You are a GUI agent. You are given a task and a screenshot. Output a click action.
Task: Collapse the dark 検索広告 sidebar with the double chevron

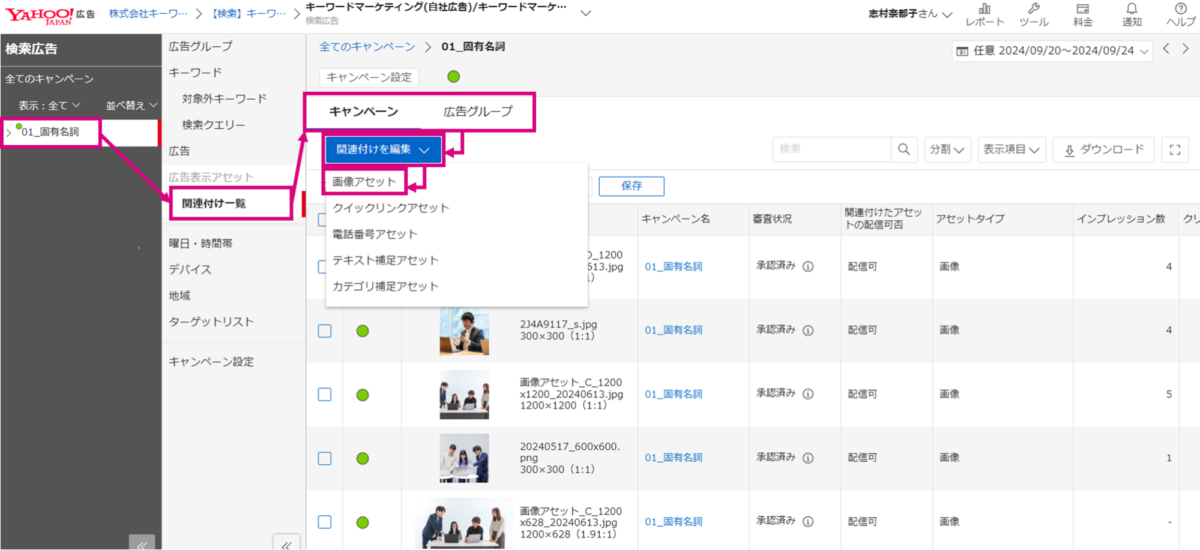click(x=142, y=545)
